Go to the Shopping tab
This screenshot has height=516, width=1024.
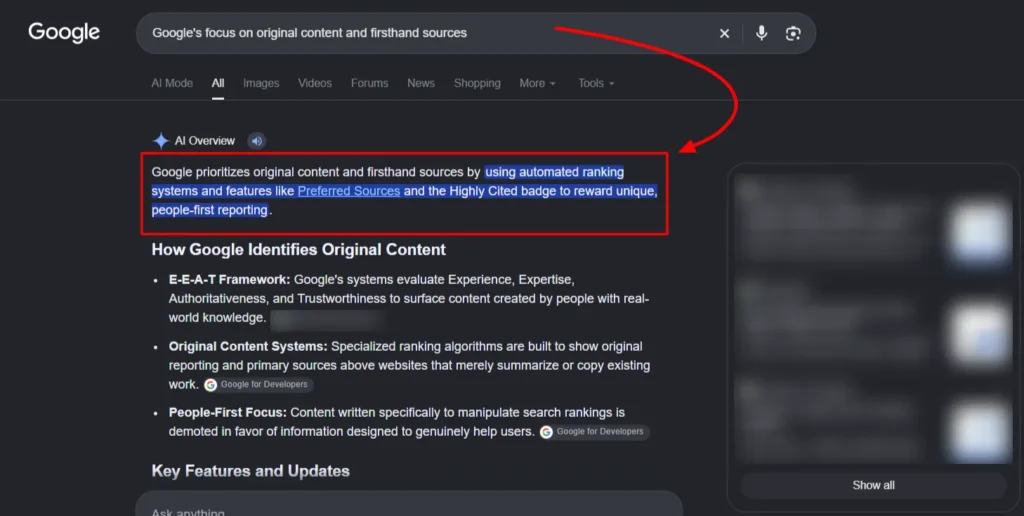click(477, 83)
